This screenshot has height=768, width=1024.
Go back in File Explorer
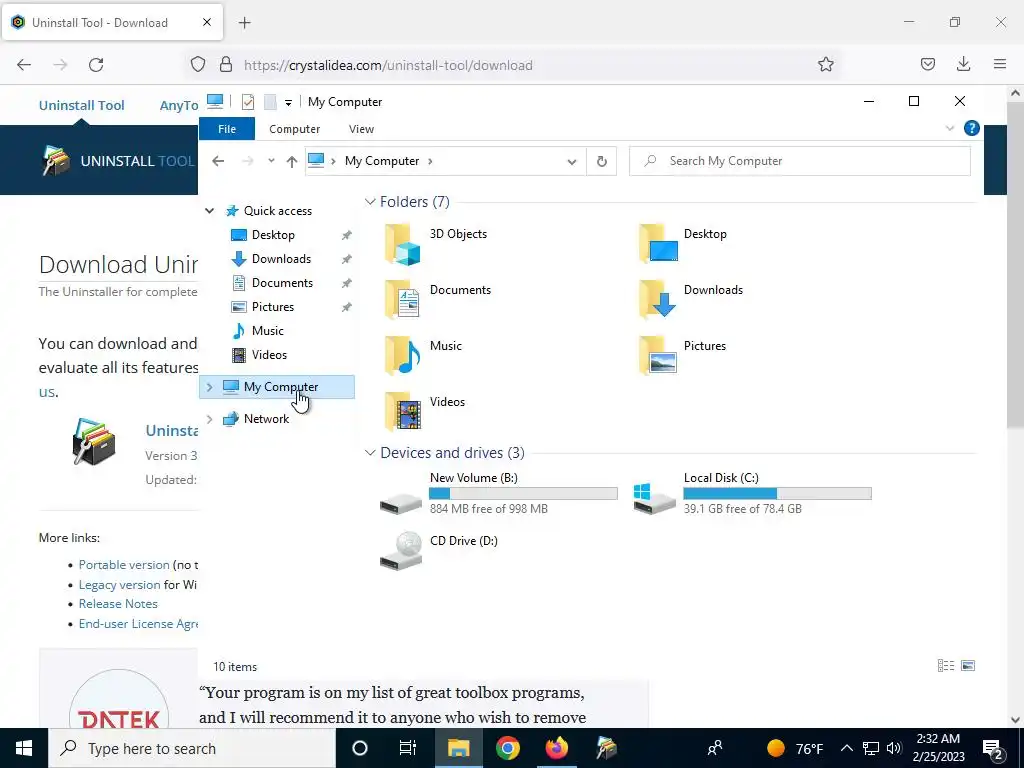click(218, 161)
